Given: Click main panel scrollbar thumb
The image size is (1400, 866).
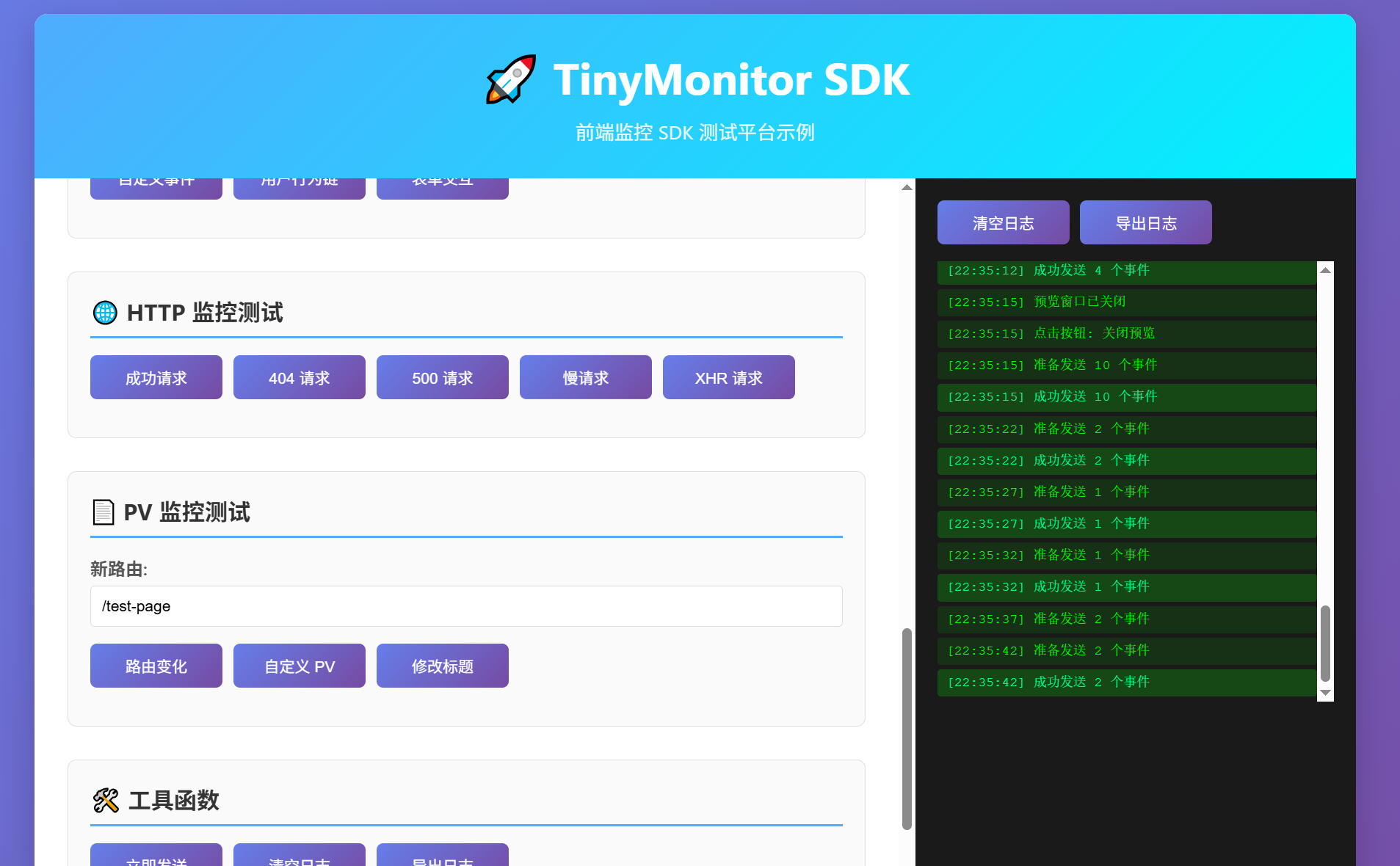Looking at the screenshot, I should coord(907,729).
